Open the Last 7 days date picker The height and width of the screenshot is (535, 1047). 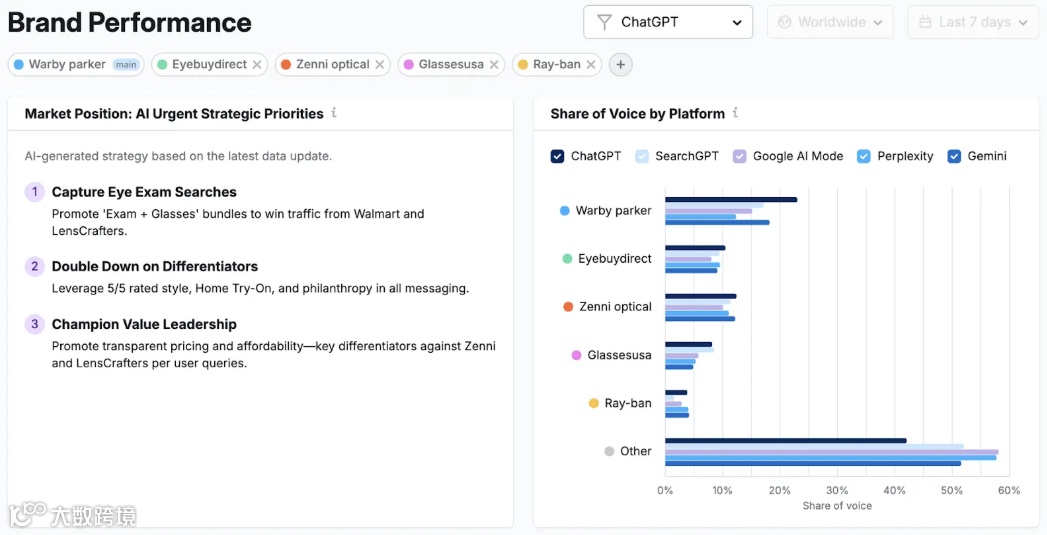tap(972, 22)
